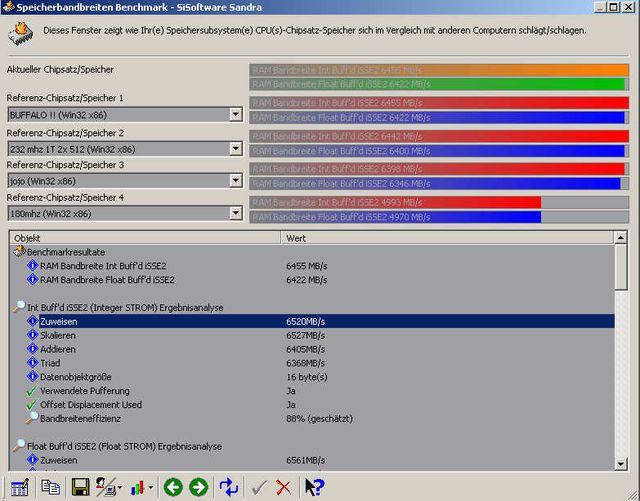Open Referenz-Chipsatz/Speicher 4 dropdown arrow
640x501 pixels.
pyautogui.click(x=236, y=213)
